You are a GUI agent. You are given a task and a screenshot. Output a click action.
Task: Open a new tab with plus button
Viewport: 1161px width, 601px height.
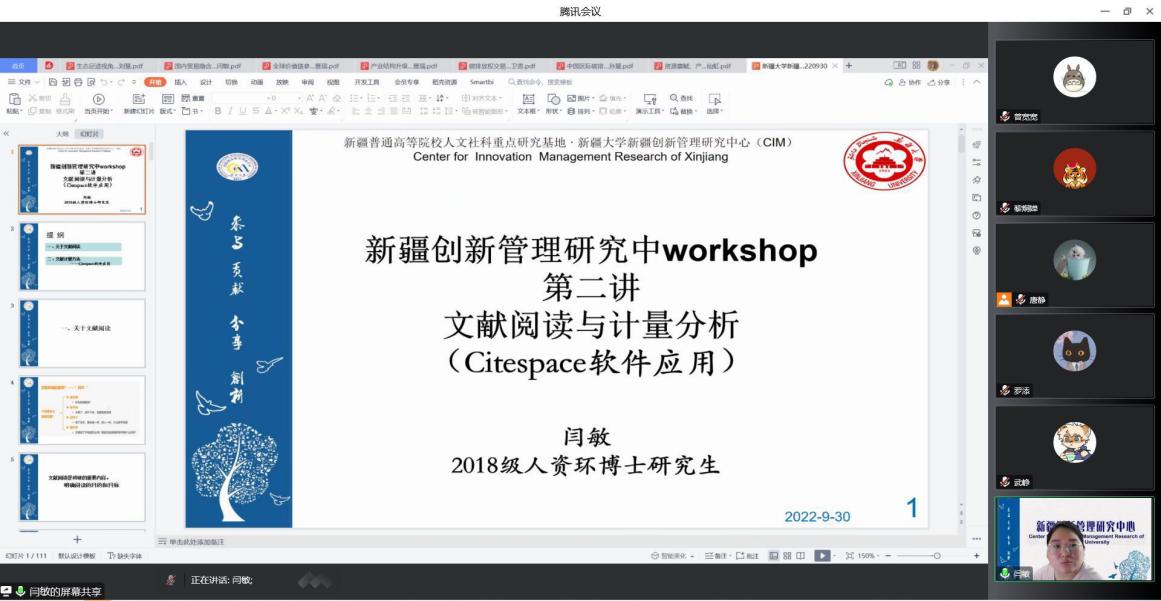(849, 65)
